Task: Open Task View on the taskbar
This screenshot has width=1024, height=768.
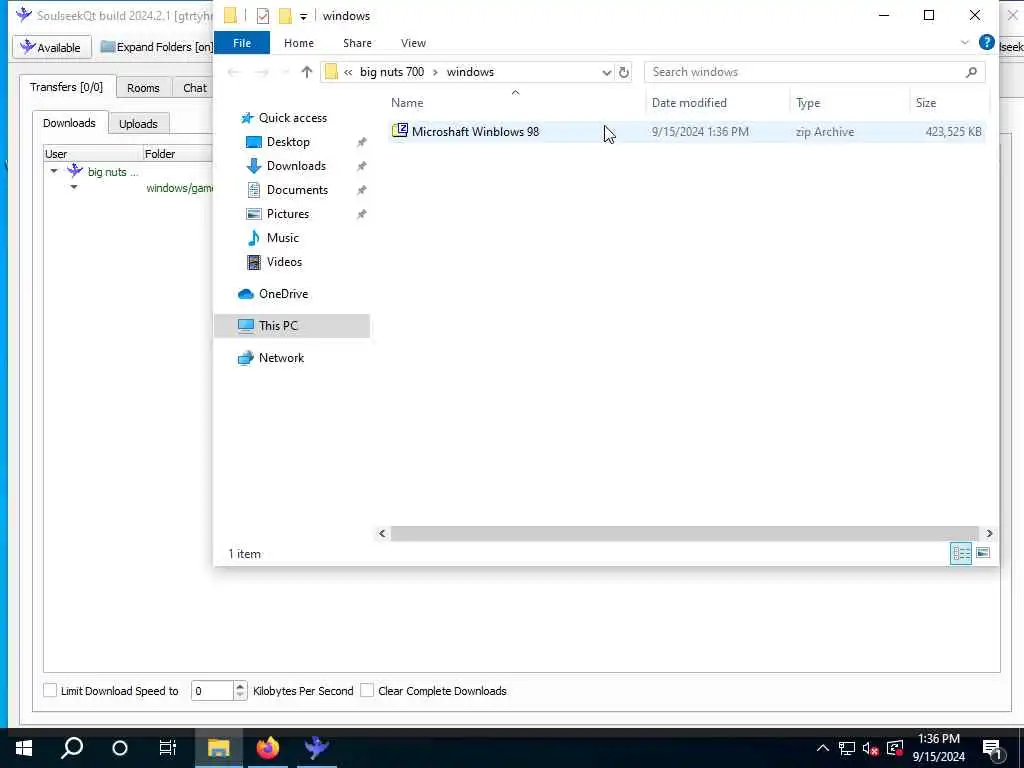Action: coord(168,748)
